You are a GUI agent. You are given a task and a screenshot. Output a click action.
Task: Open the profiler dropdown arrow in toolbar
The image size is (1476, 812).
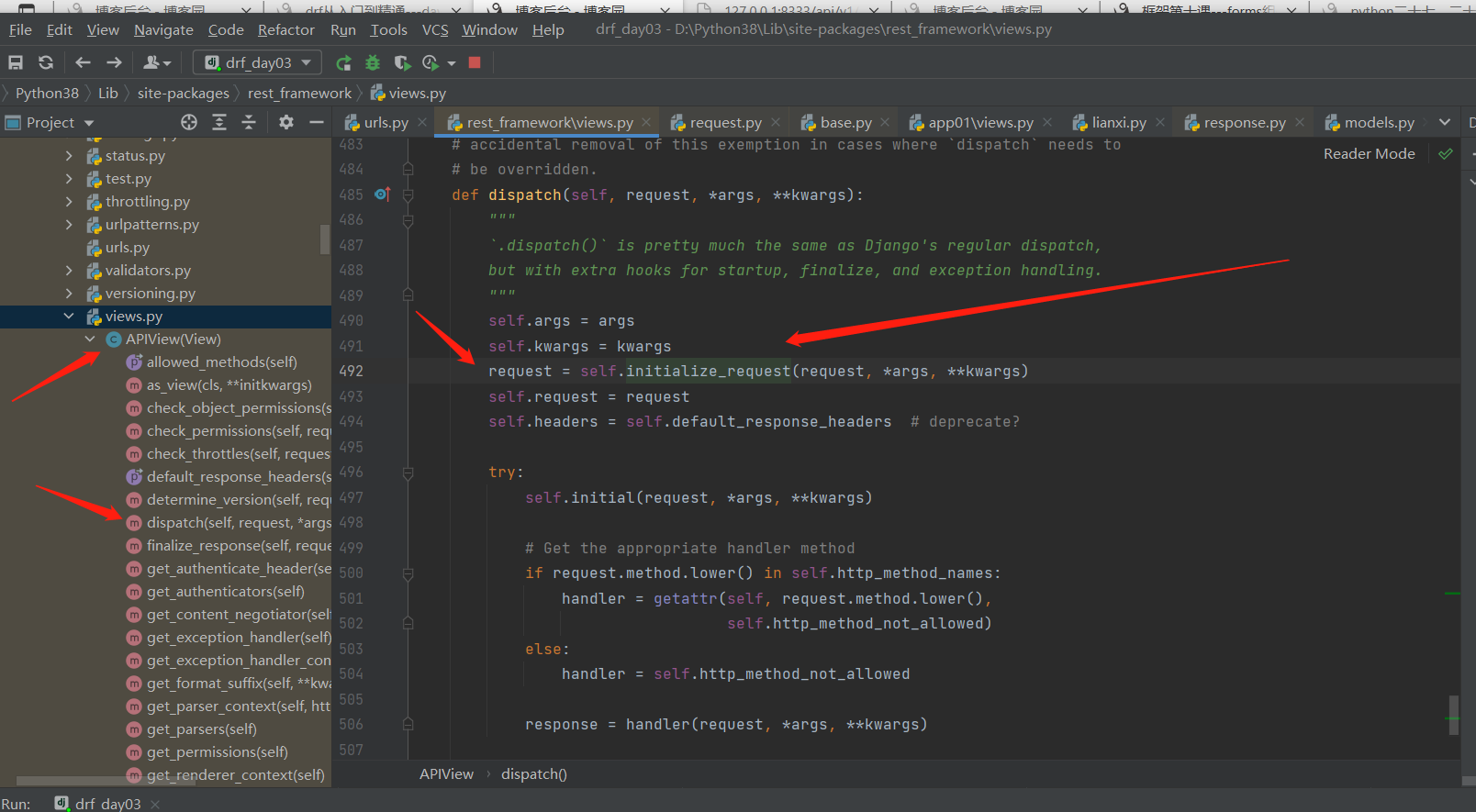point(452,63)
